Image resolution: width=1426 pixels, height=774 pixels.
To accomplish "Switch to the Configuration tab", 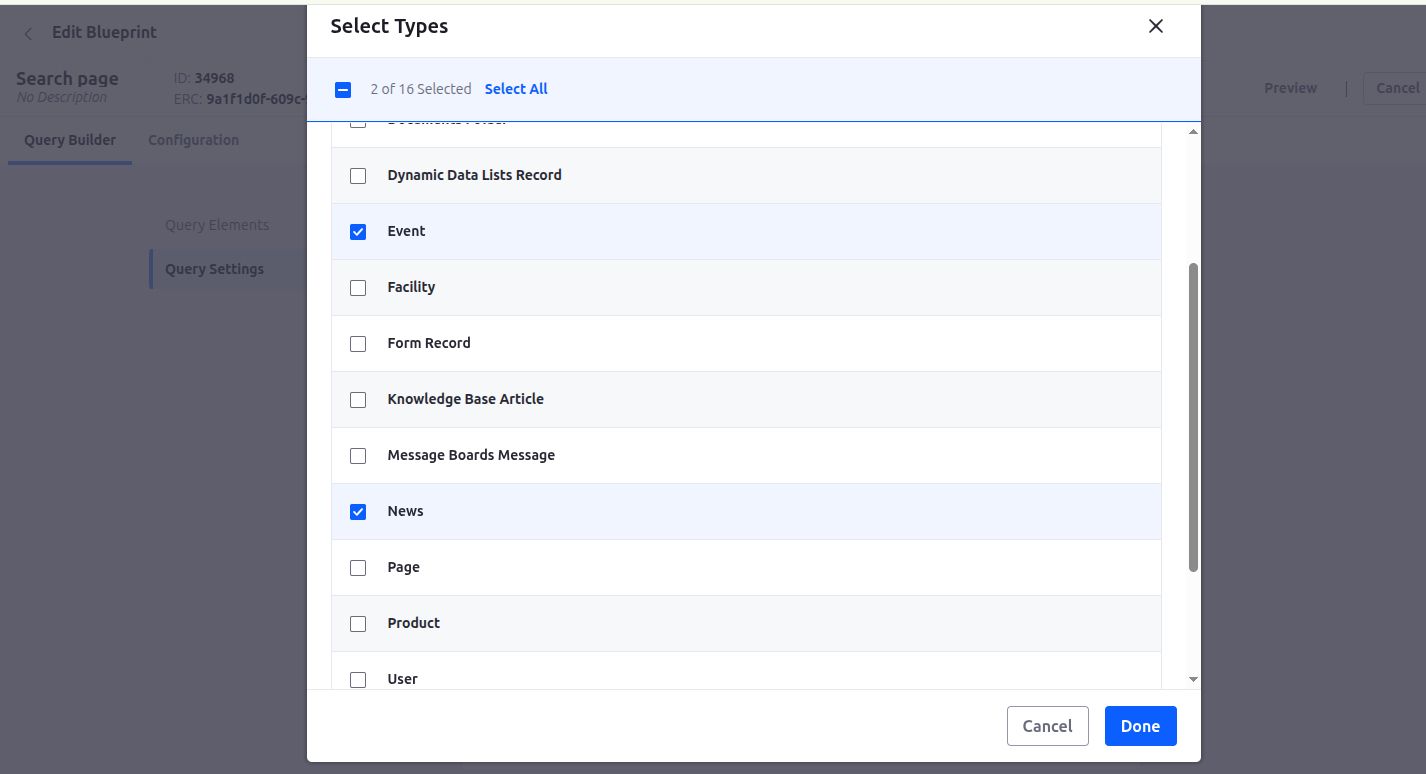I will pos(193,140).
